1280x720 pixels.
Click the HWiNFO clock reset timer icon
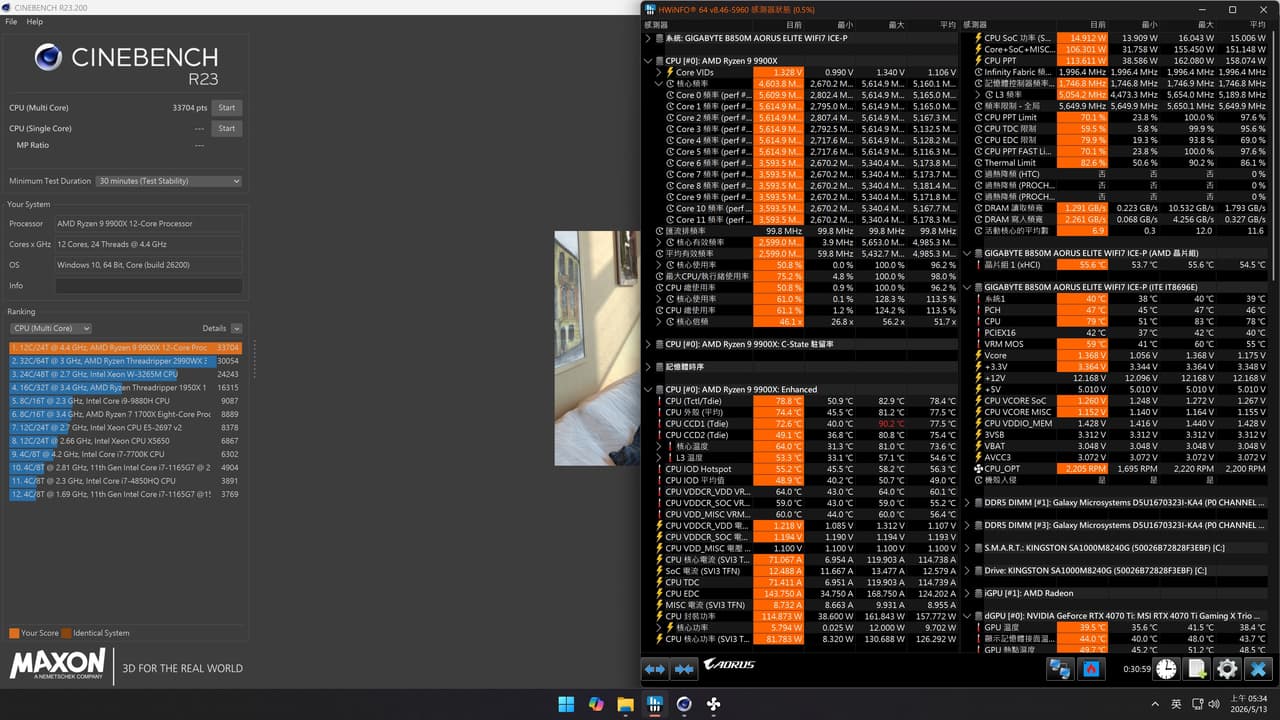[x=1166, y=668]
